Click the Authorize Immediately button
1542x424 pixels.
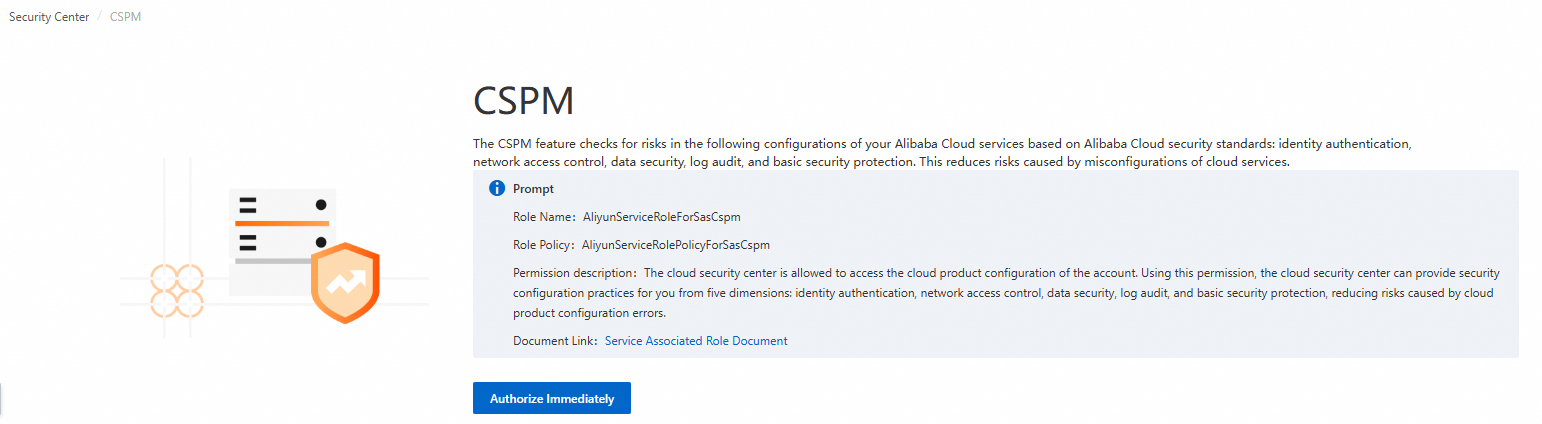point(551,398)
